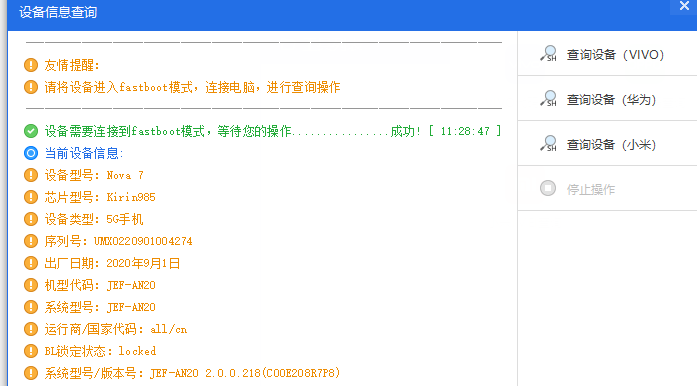Click the version text JEF-AN20 2.0.0.218(C00E208R7P8)
The image size is (697, 386).
click(x=245, y=373)
